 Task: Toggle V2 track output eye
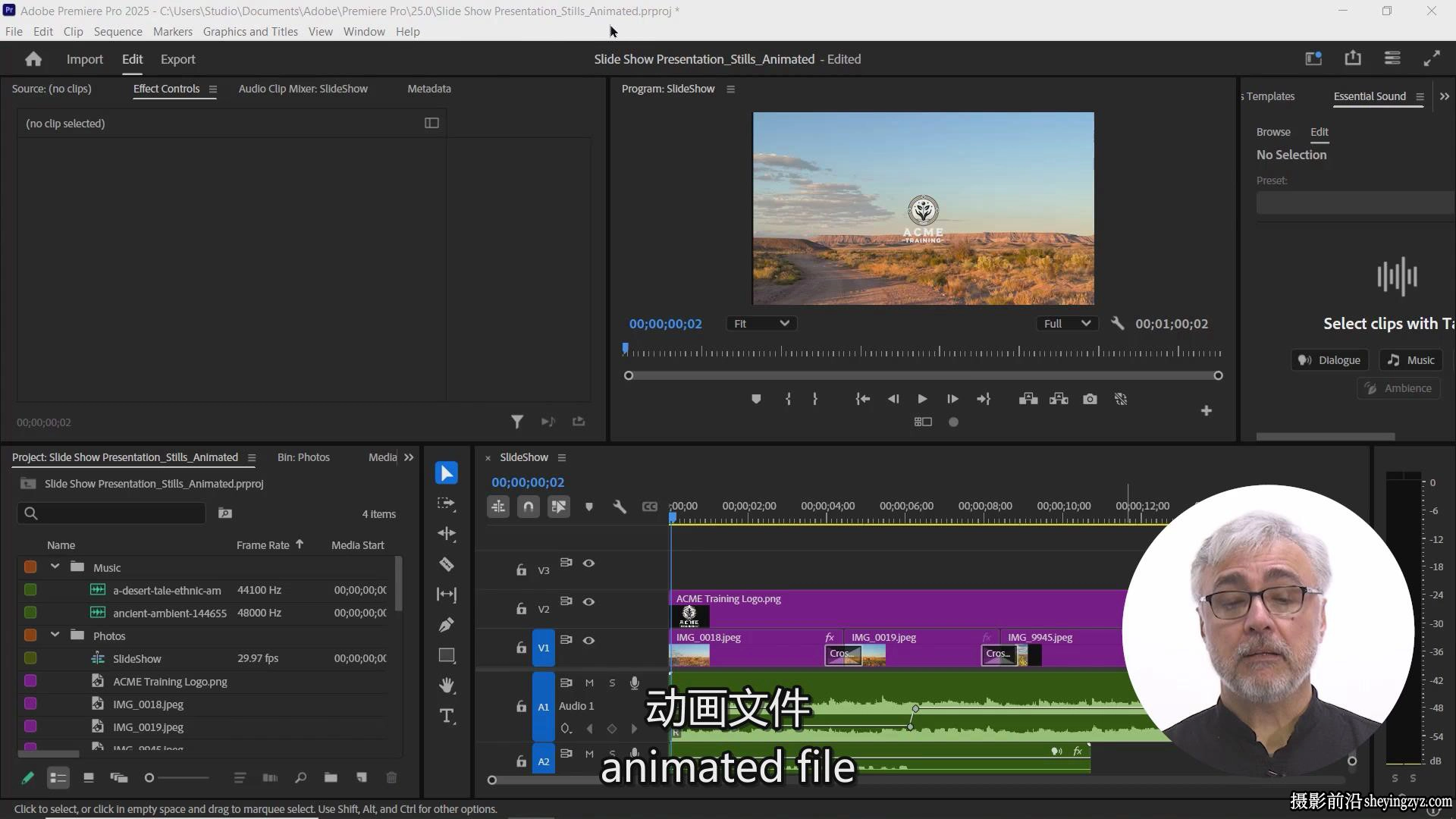588,601
